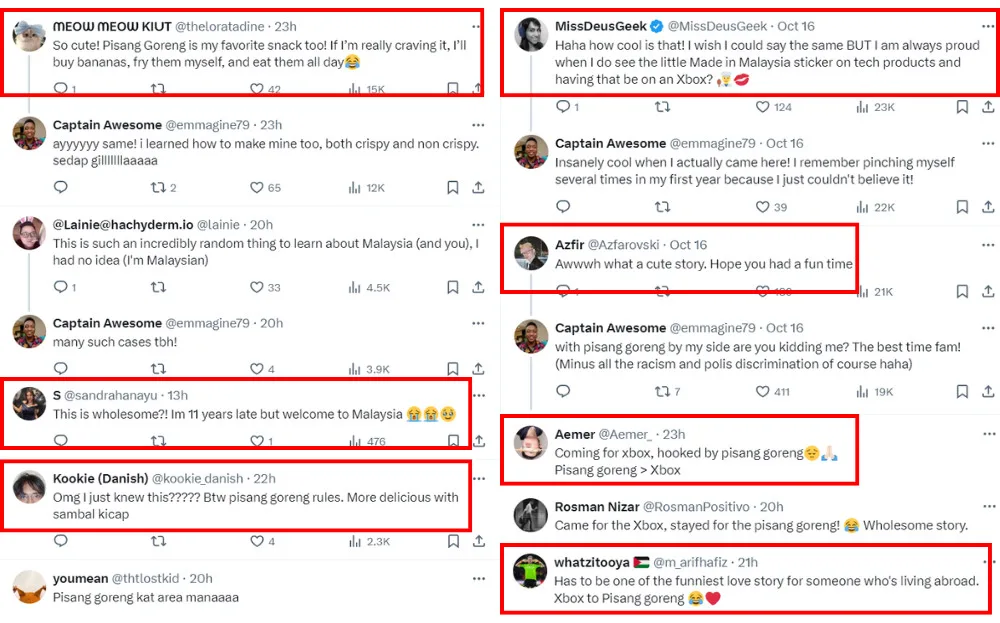Like MissDeusGeek's Made in Malaysia tweet
1000x623 pixels.
[x=763, y=107]
